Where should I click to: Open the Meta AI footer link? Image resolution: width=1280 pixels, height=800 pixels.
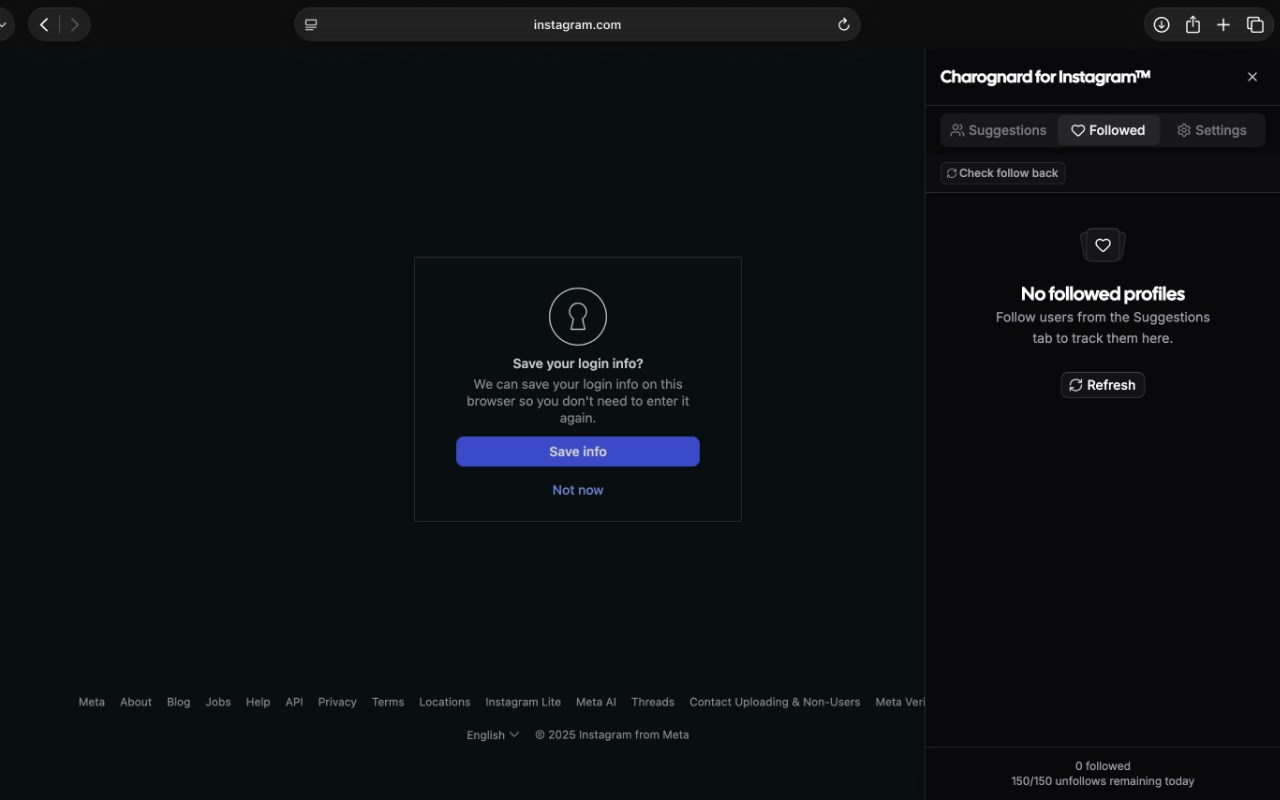click(x=596, y=702)
